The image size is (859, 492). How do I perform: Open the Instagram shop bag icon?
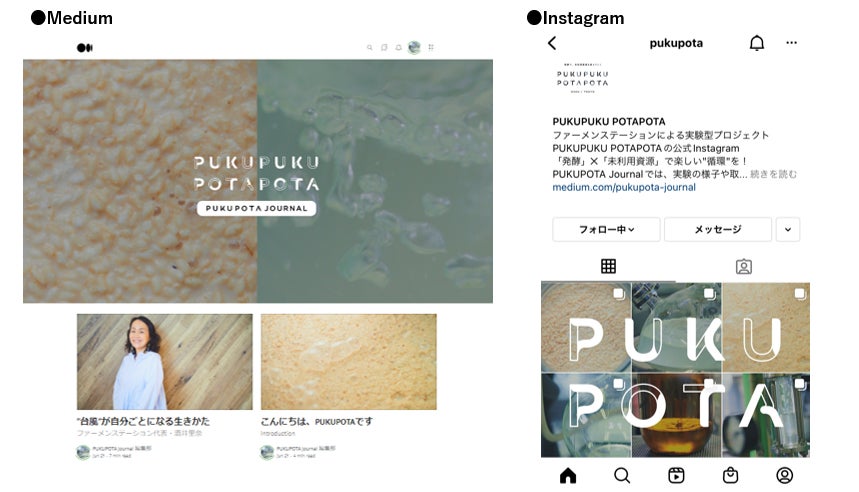[x=730, y=476]
